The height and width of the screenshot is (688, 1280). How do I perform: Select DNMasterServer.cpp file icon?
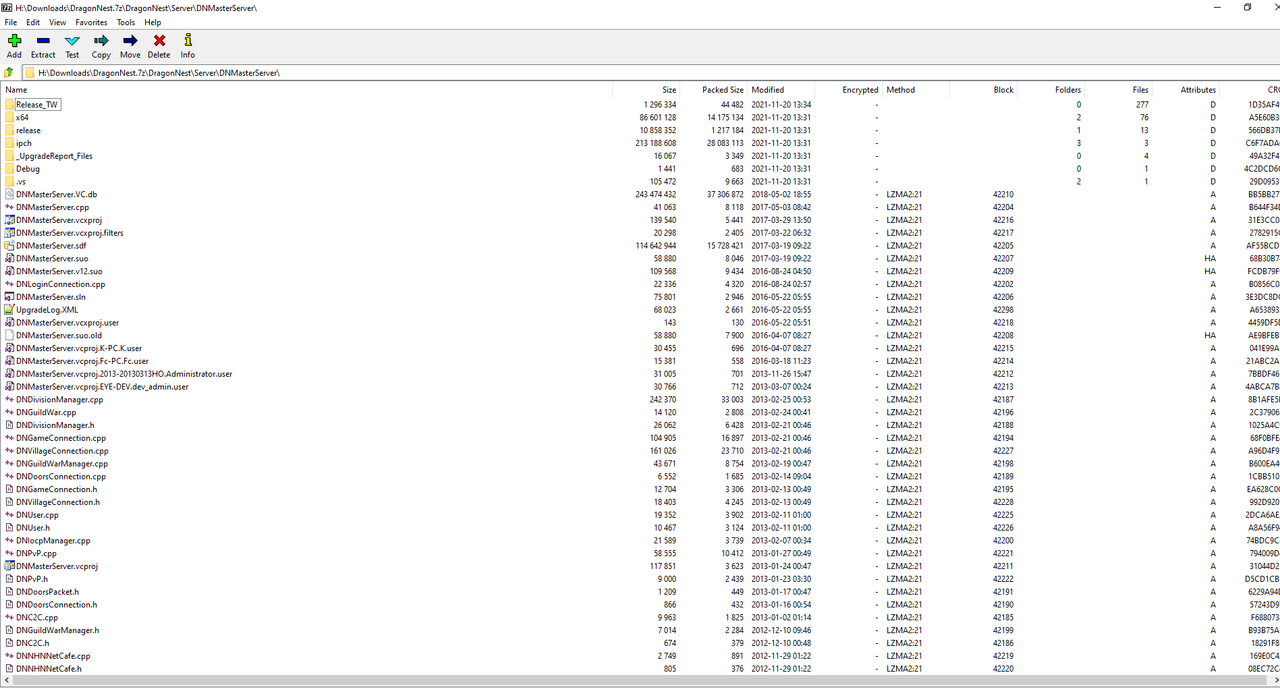click(9, 207)
